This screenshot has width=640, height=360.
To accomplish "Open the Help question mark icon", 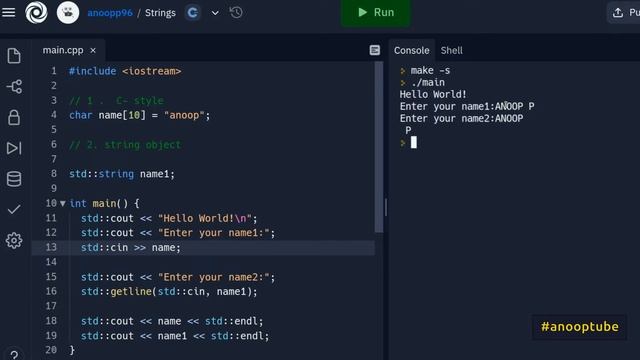I will [14, 354].
